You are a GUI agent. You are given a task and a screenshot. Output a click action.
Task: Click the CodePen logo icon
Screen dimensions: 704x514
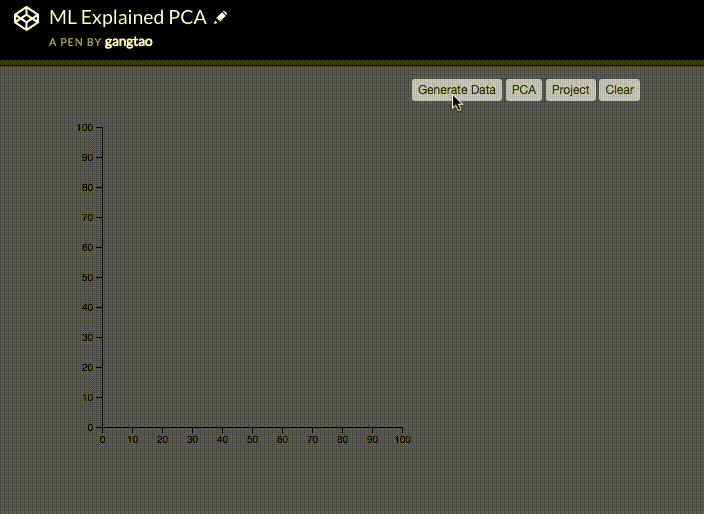pos(26,18)
